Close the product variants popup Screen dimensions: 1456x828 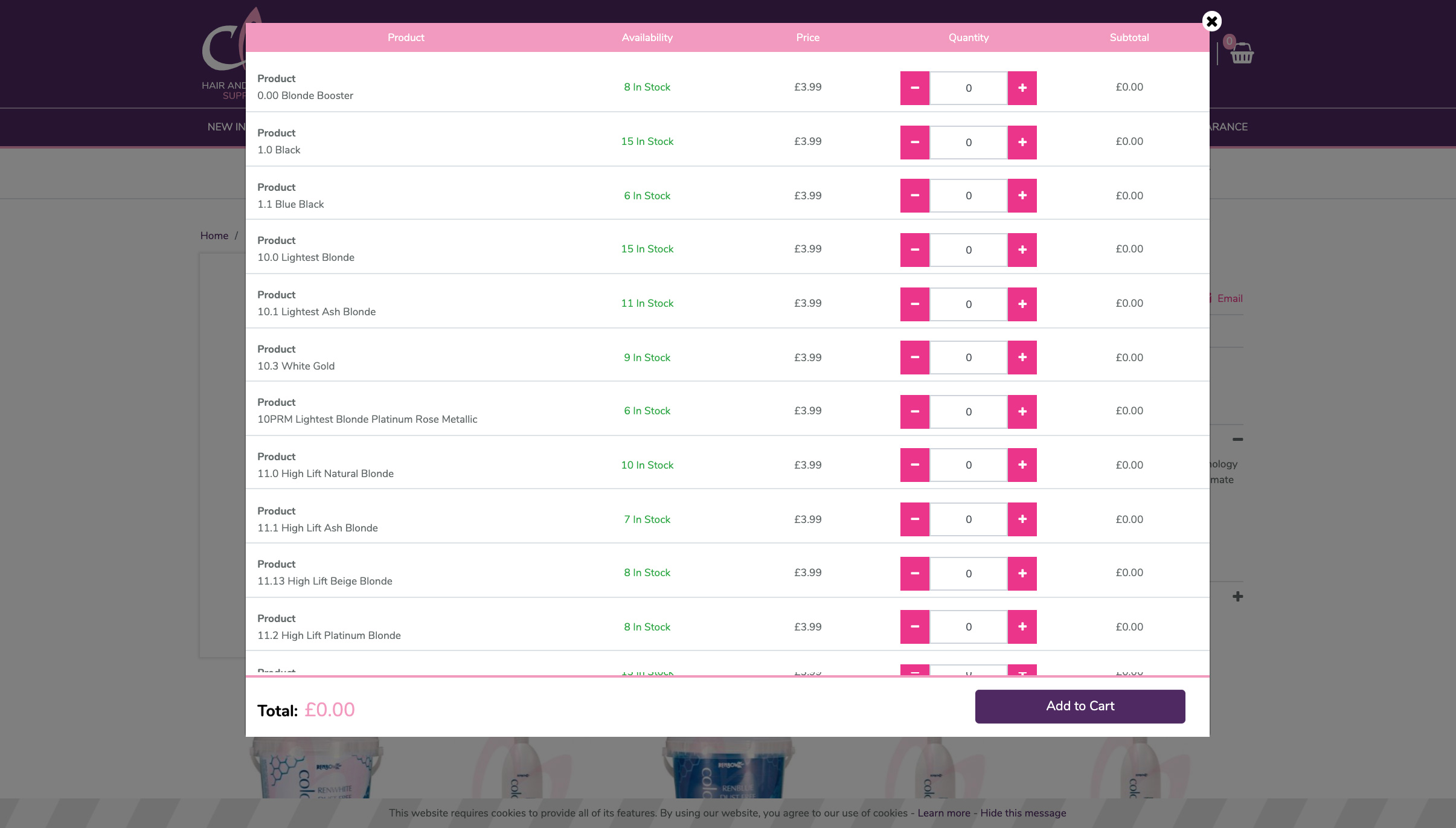coord(1211,22)
